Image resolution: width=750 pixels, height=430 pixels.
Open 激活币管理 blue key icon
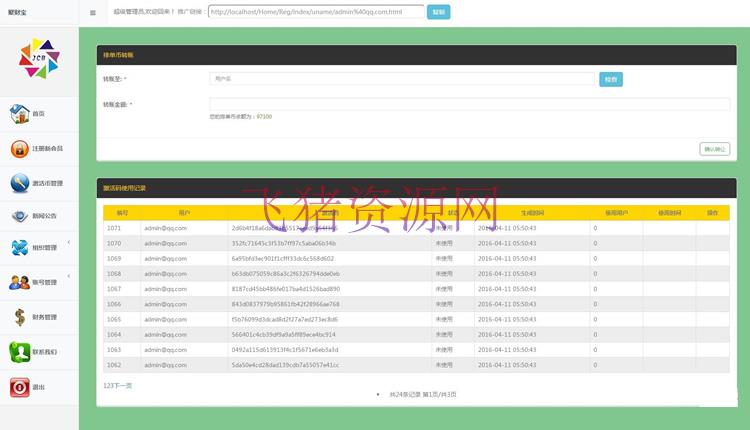[x=19, y=183]
